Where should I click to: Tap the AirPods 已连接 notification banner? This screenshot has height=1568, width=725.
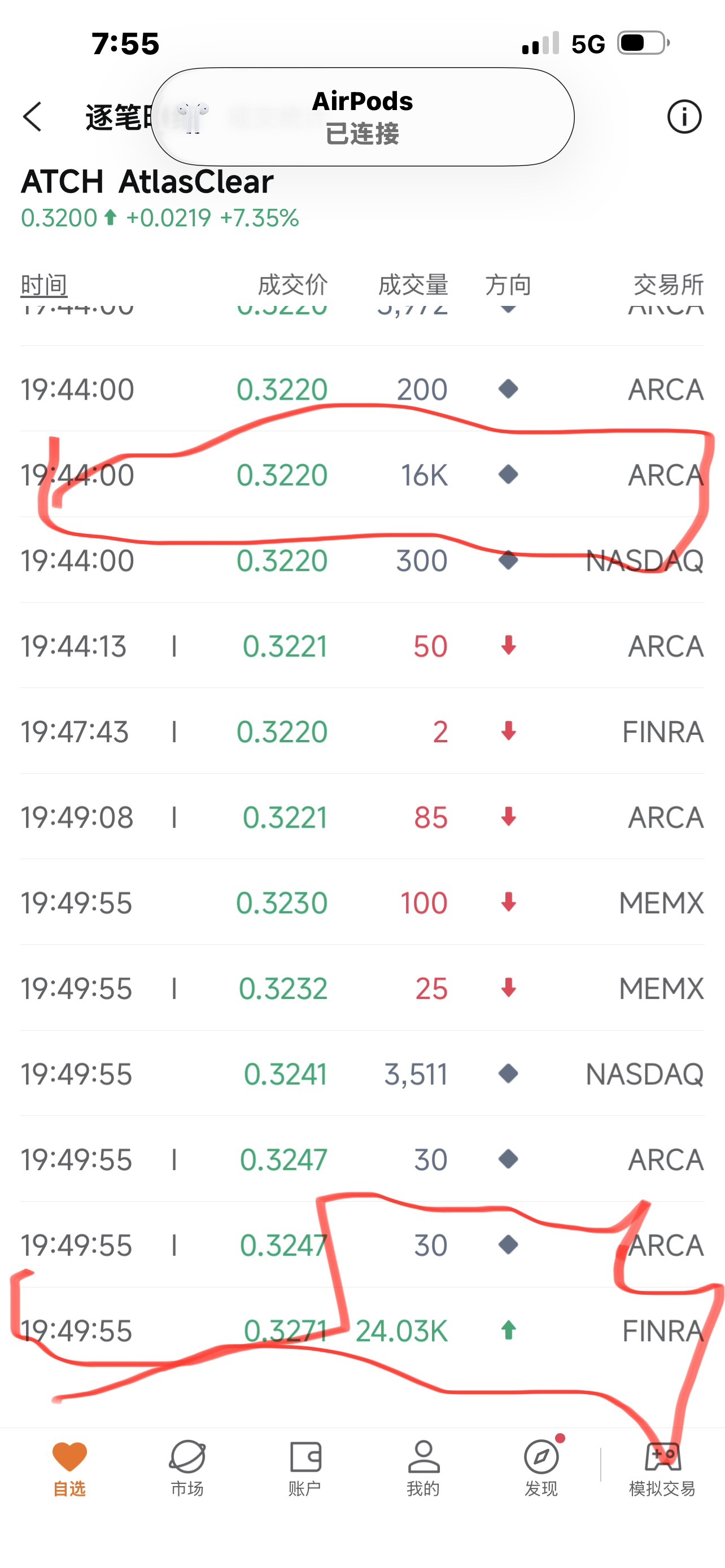(x=362, y=116)
